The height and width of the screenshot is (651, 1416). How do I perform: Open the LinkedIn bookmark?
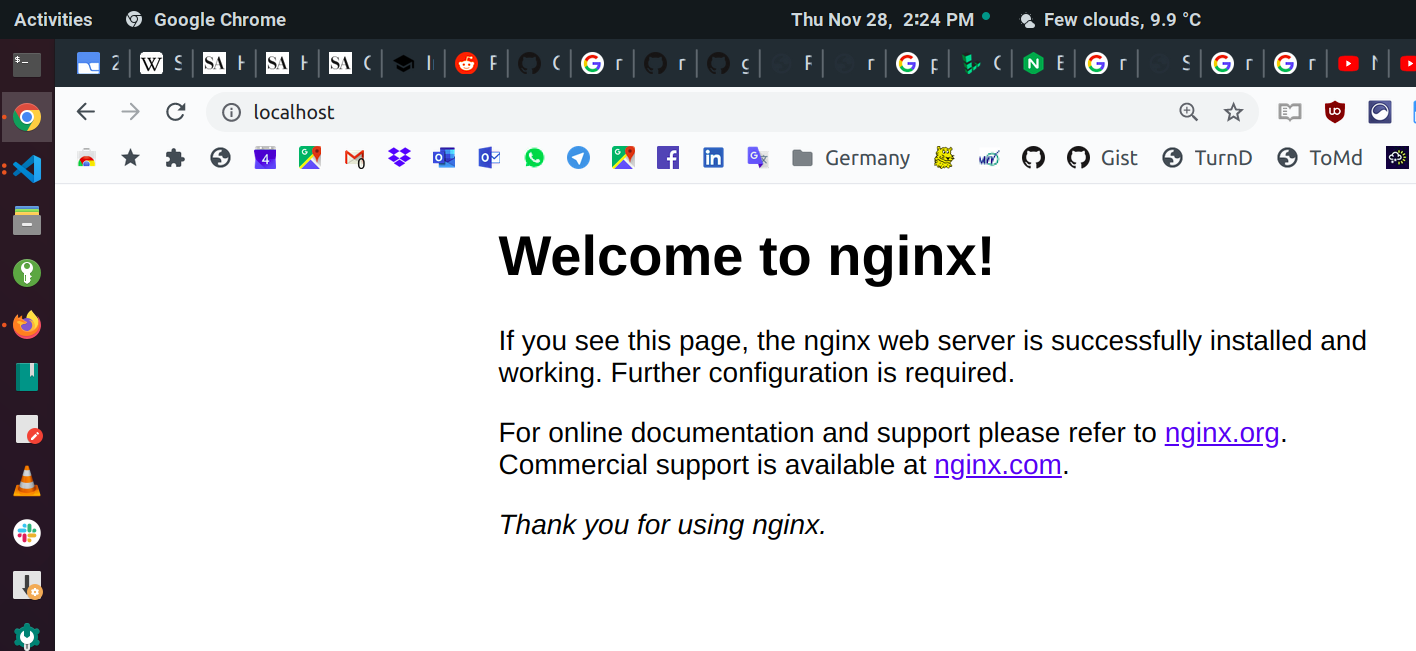(713, 158)
